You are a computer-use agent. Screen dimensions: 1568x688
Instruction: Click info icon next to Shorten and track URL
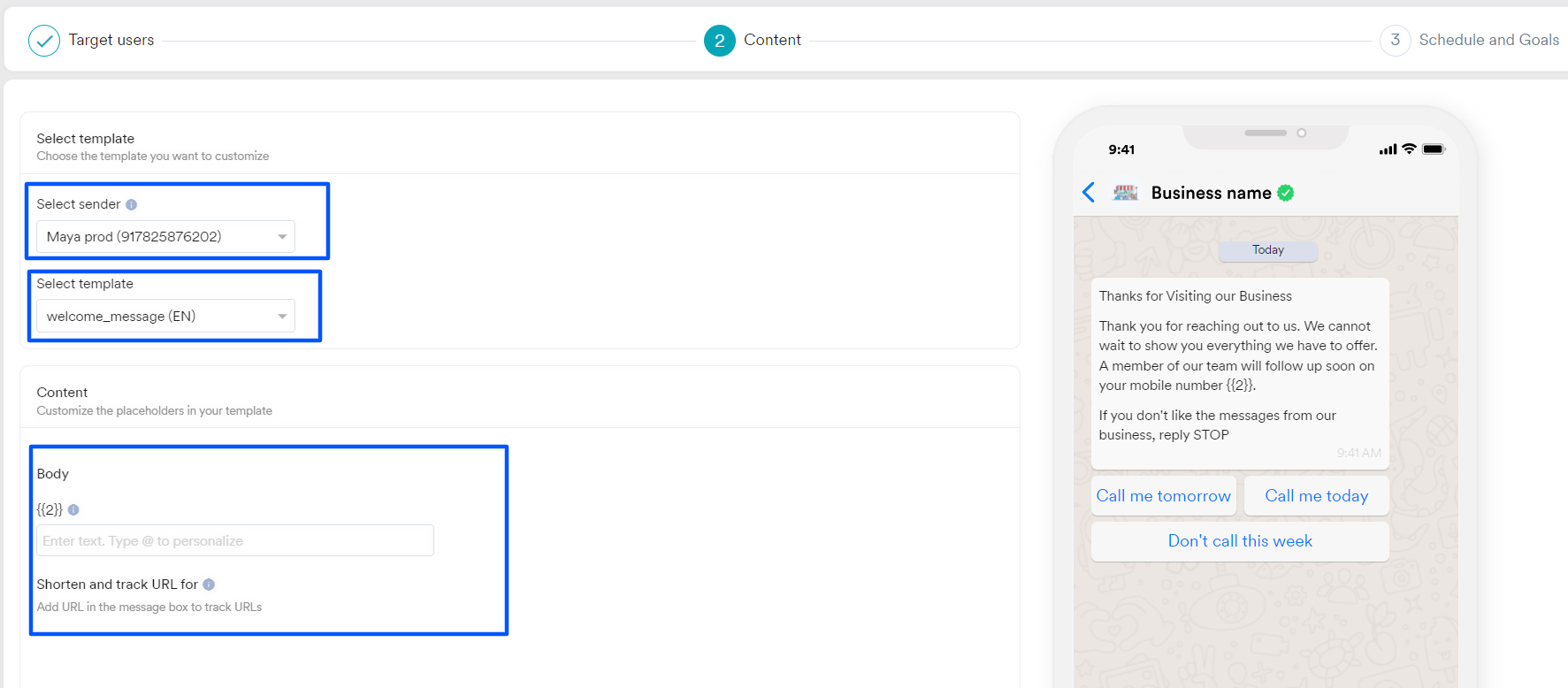(x=209, y=585)
